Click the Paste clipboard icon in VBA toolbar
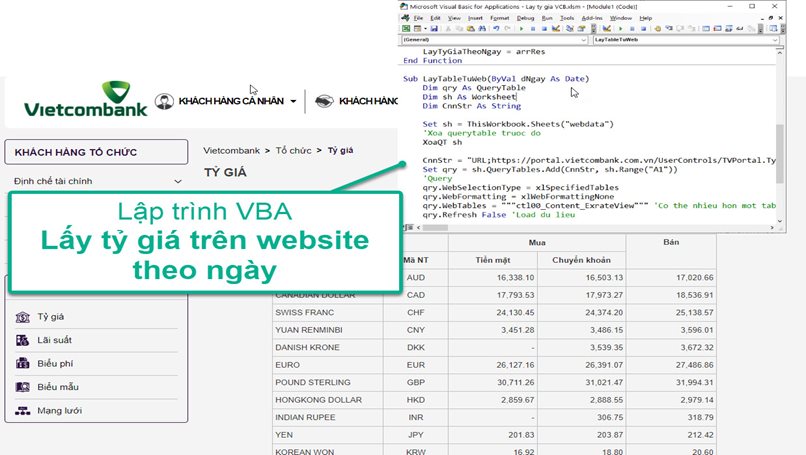 471,28
